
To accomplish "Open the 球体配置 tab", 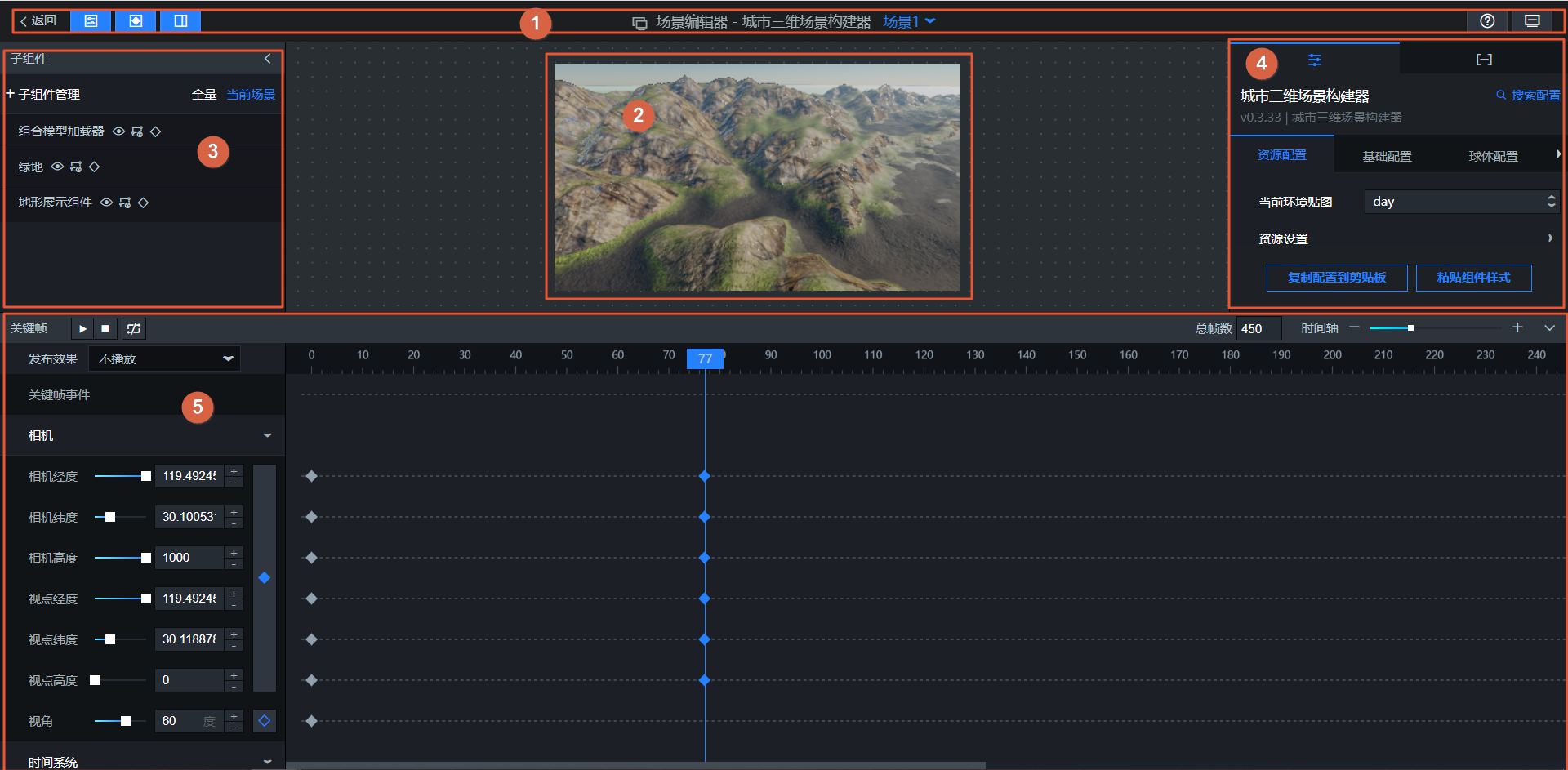I will tap(1493, 156).
